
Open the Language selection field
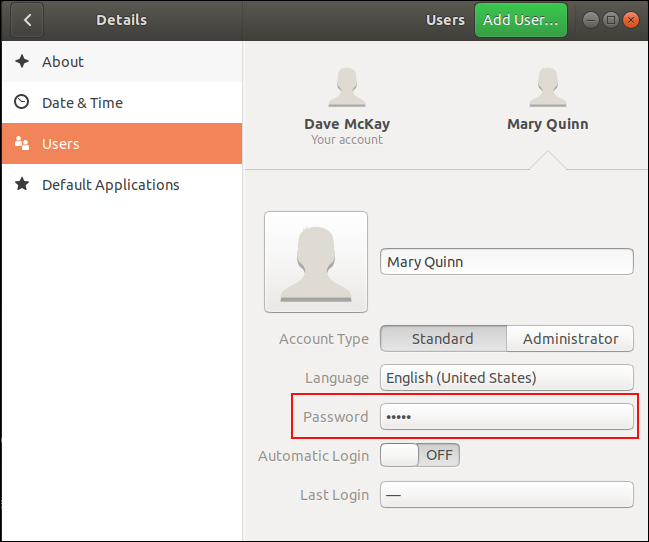tap(506, 378)
